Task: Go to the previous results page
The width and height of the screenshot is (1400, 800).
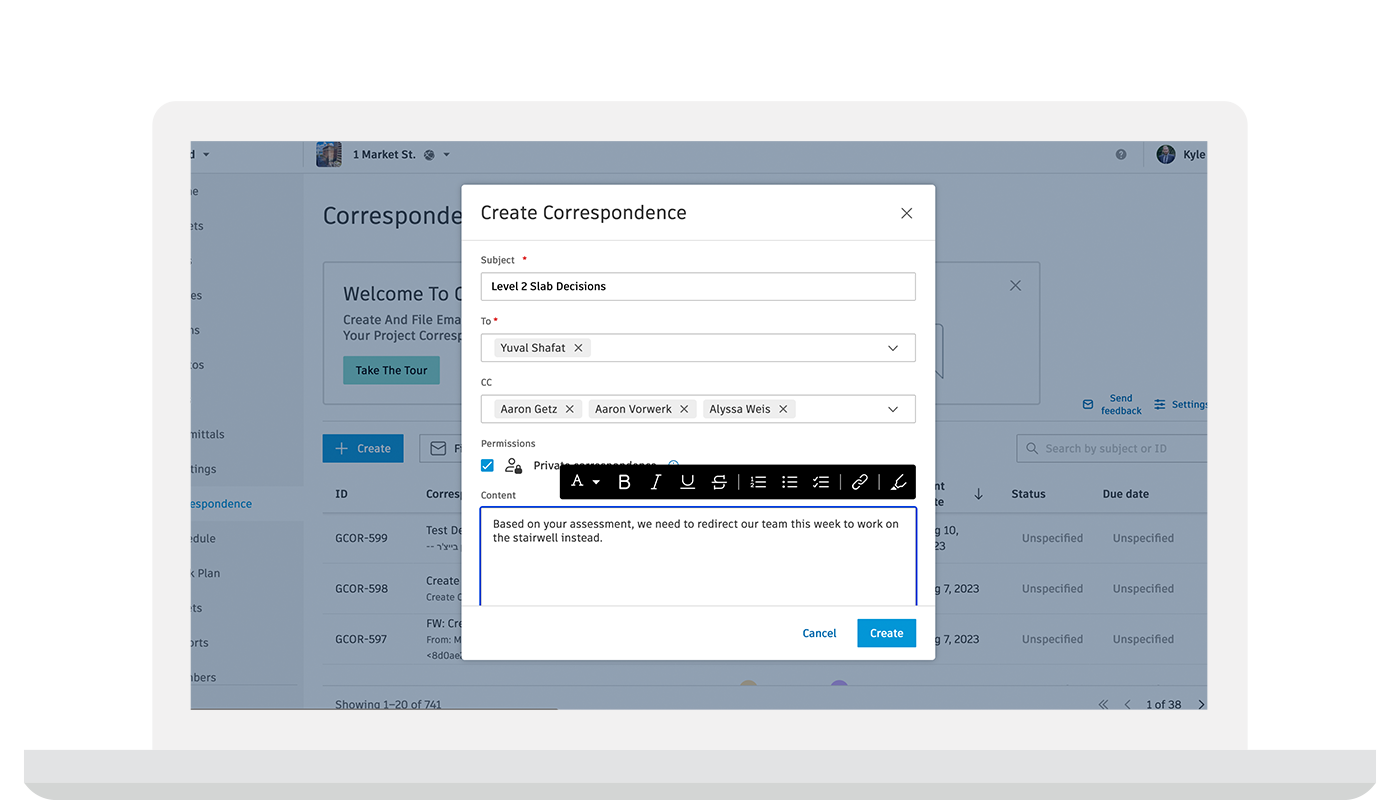Action: pyautogui.click(x=1127, y=704)
